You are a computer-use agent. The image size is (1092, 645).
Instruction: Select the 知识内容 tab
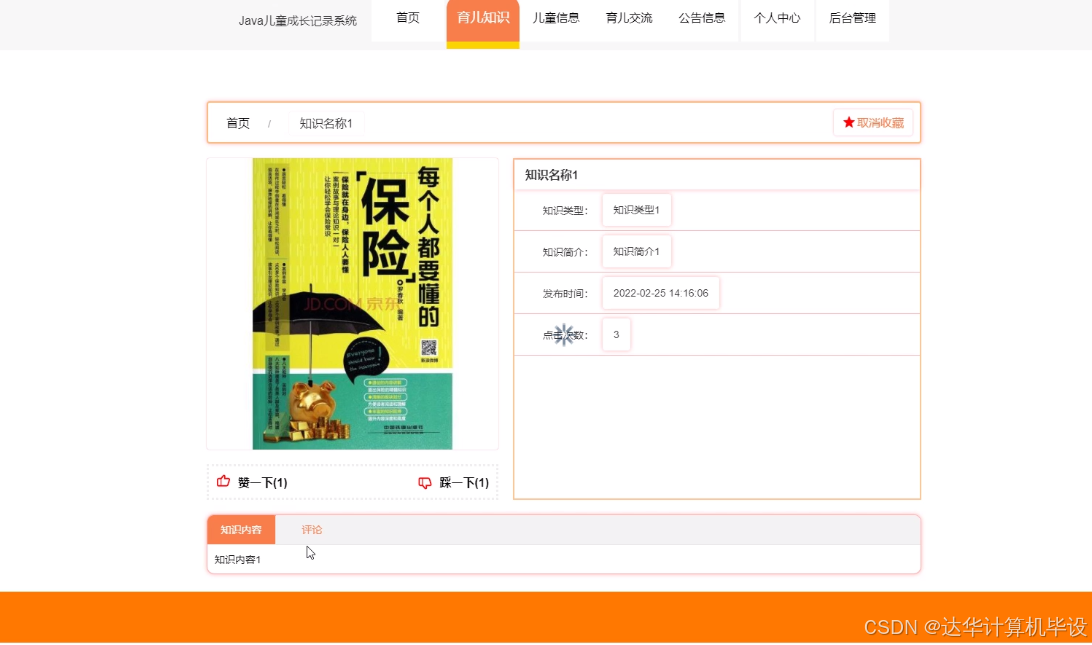(241, 529)
